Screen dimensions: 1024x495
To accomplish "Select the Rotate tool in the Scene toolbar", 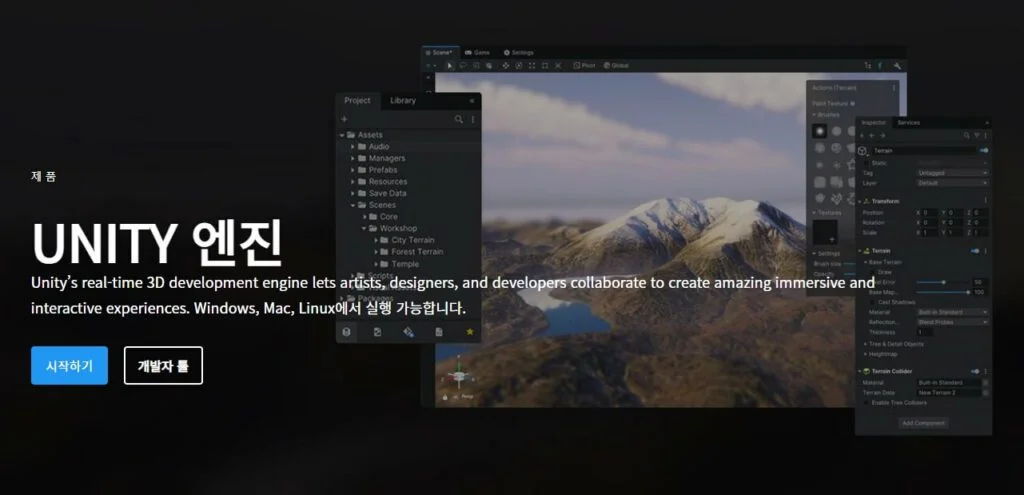I will click(x=519, y=65).
